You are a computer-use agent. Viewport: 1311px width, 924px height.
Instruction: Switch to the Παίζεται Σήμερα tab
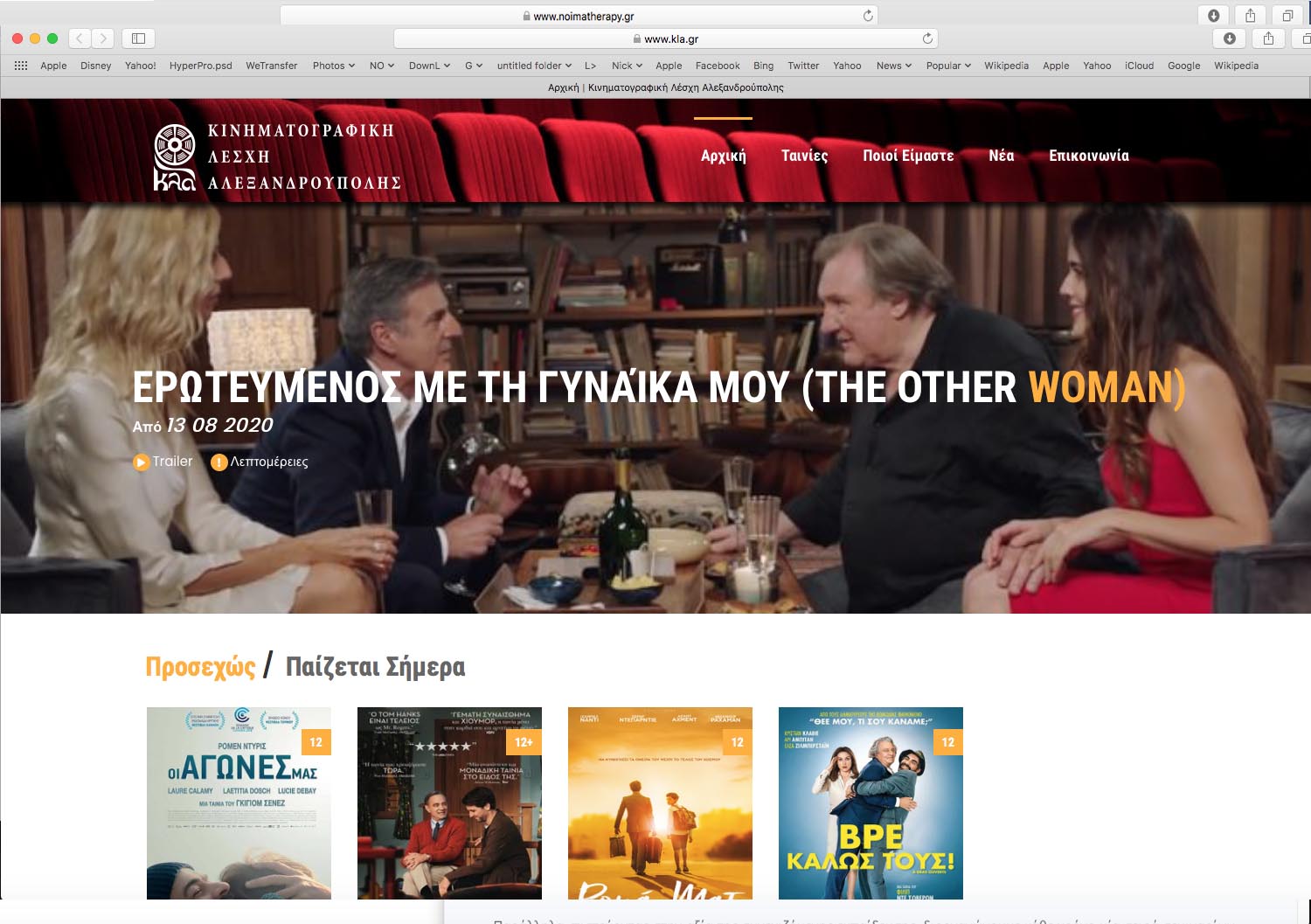pyautogui.click(x=375, y=667)
